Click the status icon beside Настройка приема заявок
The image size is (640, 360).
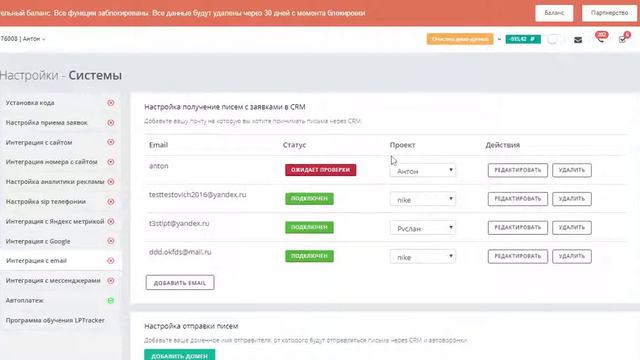(111, 122)
